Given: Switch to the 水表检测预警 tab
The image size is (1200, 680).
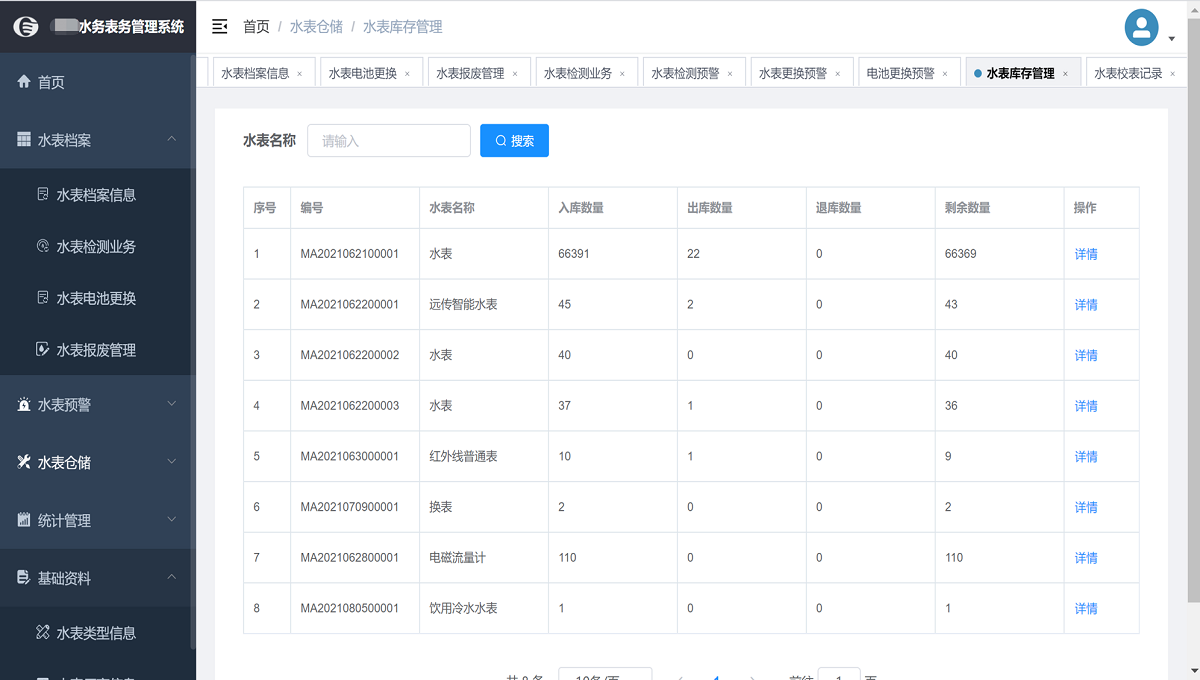Looking at the screenshot, I should tap(685, 73).
